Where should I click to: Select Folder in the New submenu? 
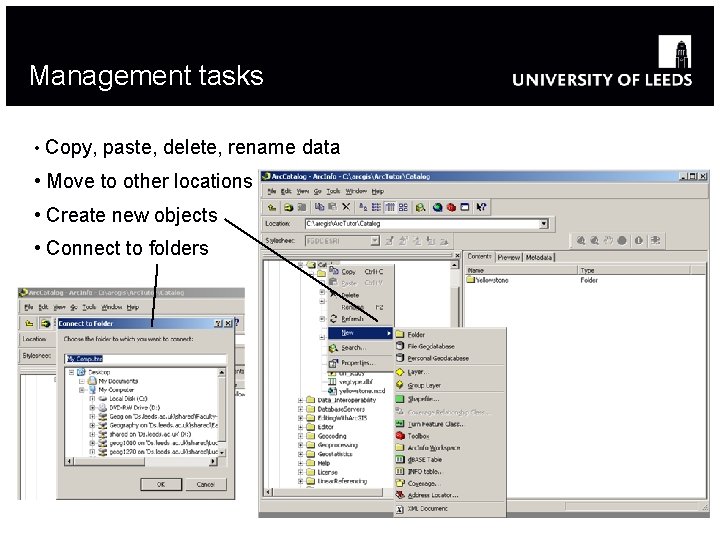(x=450, y=335)
